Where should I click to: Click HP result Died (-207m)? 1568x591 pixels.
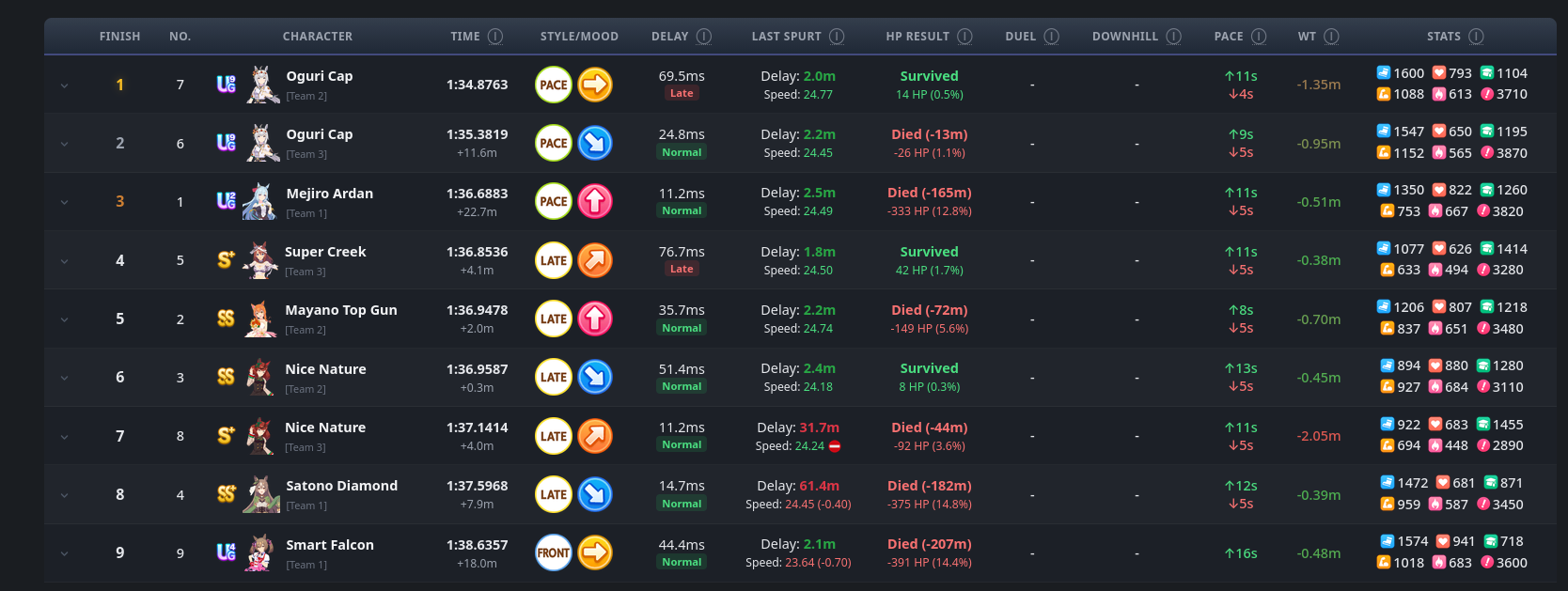point(929,544)
